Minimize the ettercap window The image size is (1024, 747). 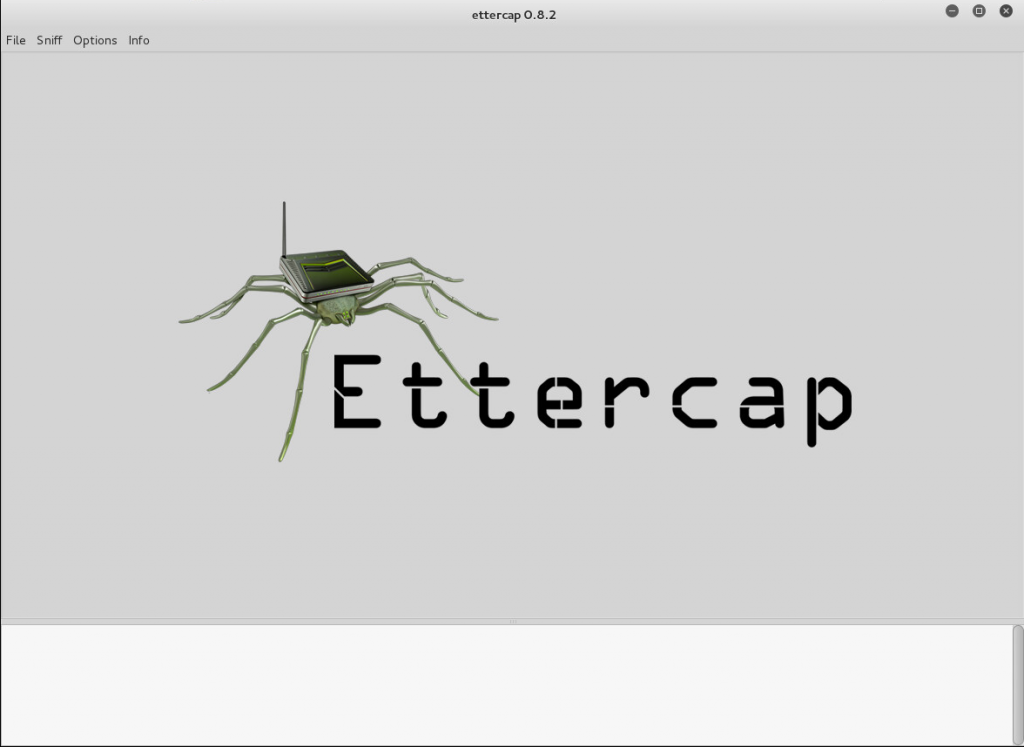pyautogui.click(x=952, y=11)
